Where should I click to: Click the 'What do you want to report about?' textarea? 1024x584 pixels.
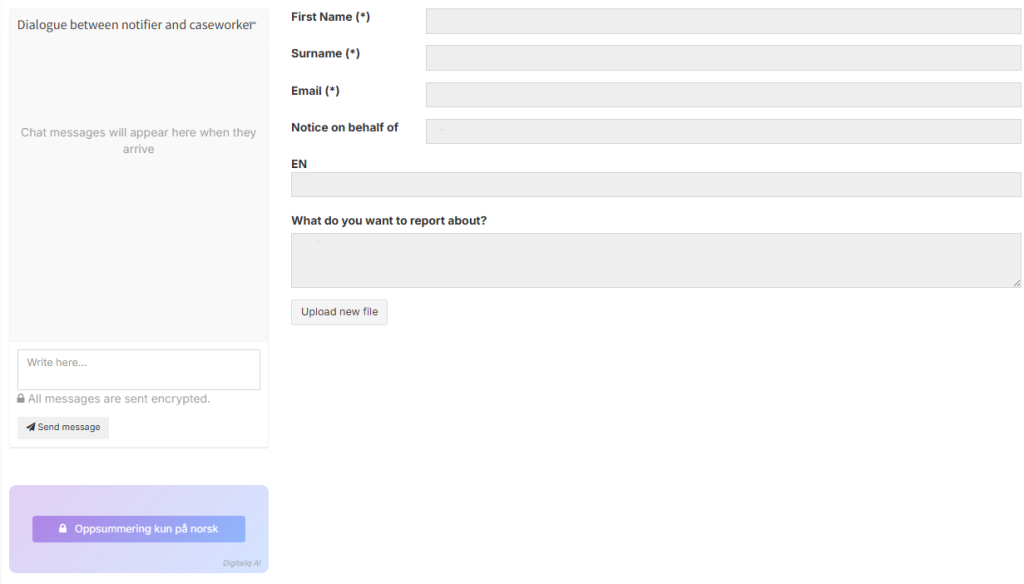click(655, 260)
